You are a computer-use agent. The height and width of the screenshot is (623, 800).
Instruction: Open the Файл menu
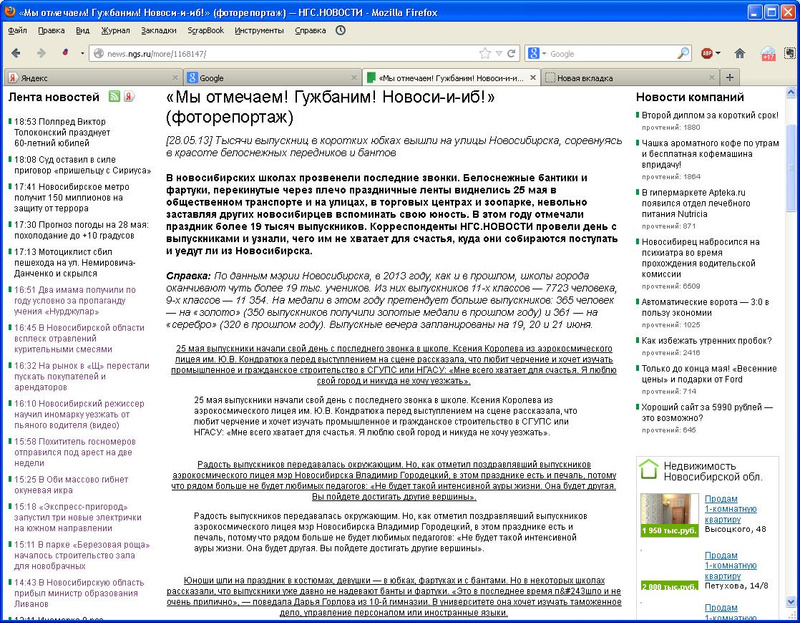click(x=17, y=31)
